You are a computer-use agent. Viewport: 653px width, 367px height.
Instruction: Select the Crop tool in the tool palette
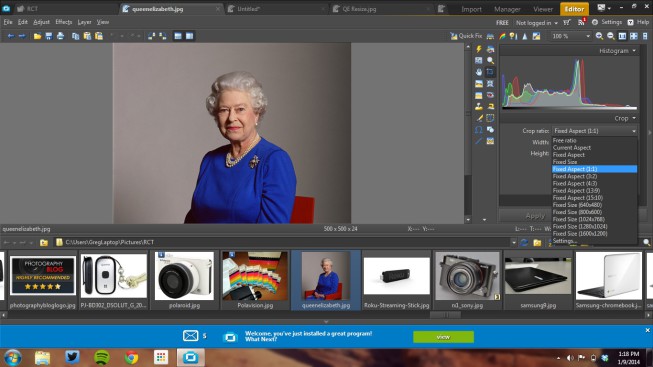[490, 72]
